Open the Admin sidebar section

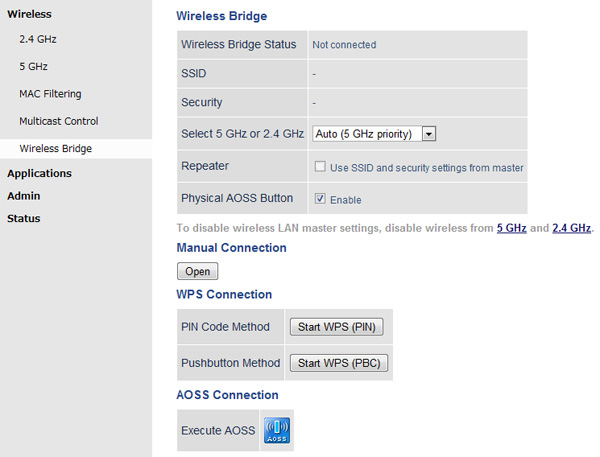pos(24,195)
